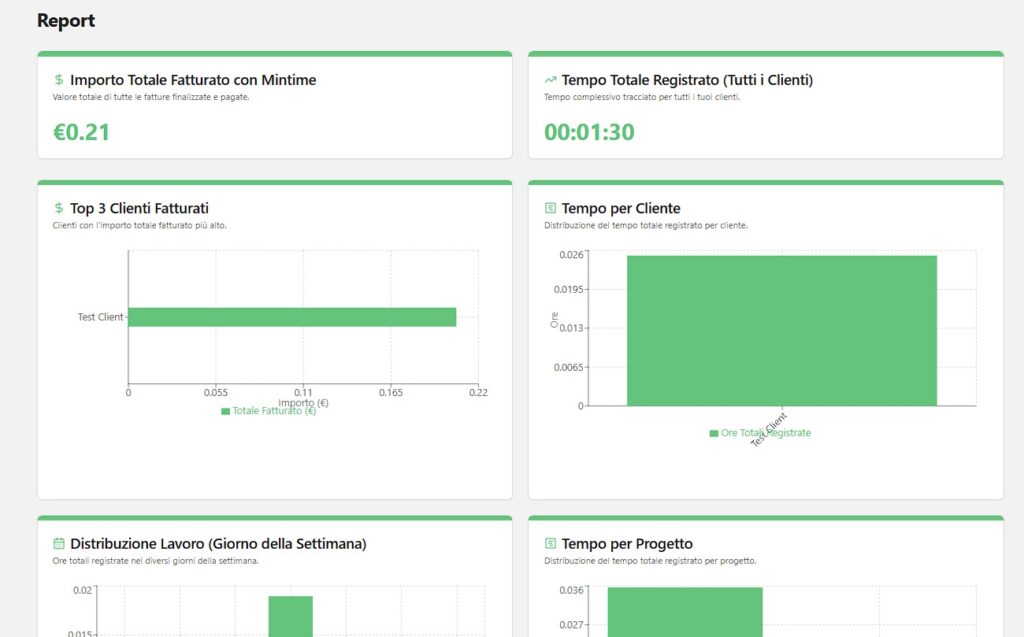Click the trend arrow icon beside Tempo Totale Registrato
Image resolution: width=1024 pixels, height=637 pixels.
[551, 80]
